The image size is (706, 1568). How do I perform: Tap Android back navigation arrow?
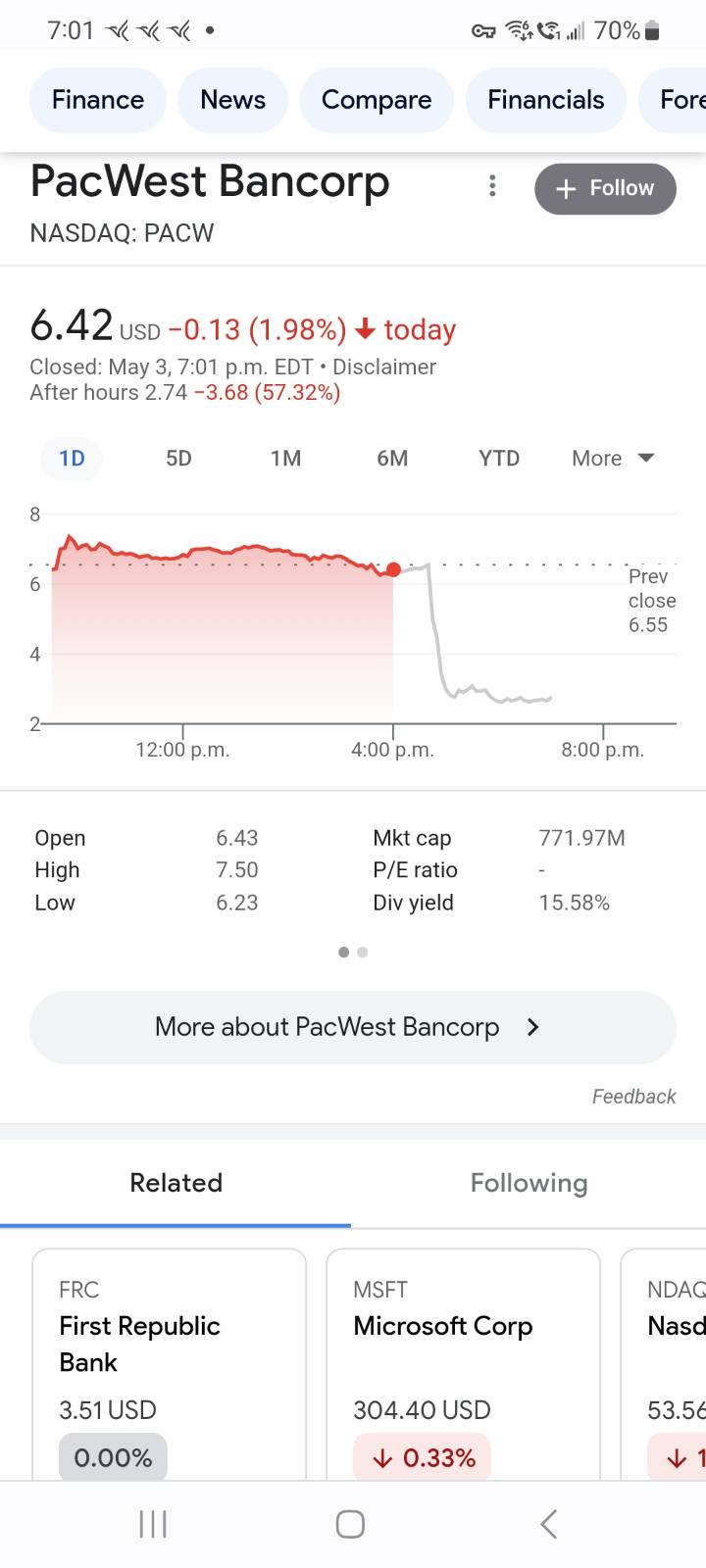click(549, 1524)
